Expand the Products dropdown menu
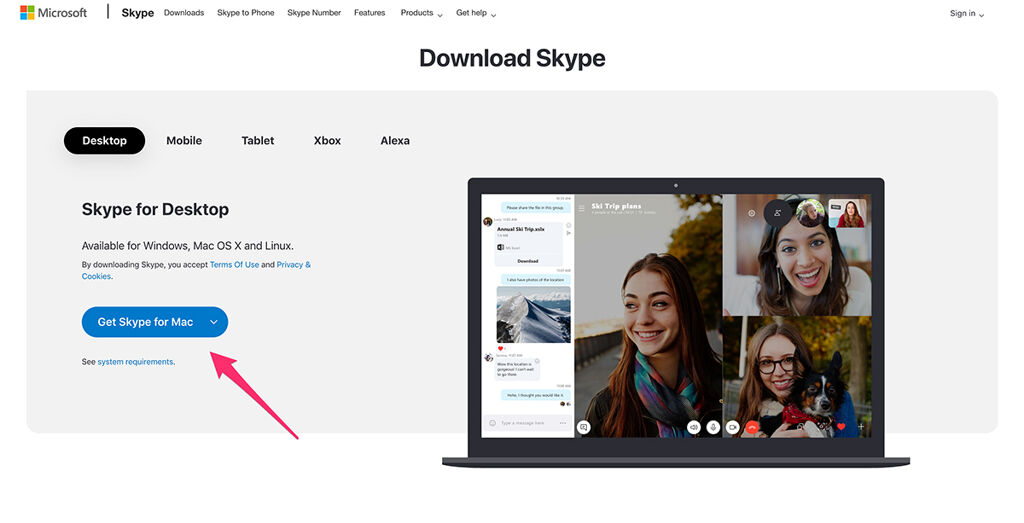This screenshot has height=523, width=1024. 421,13
